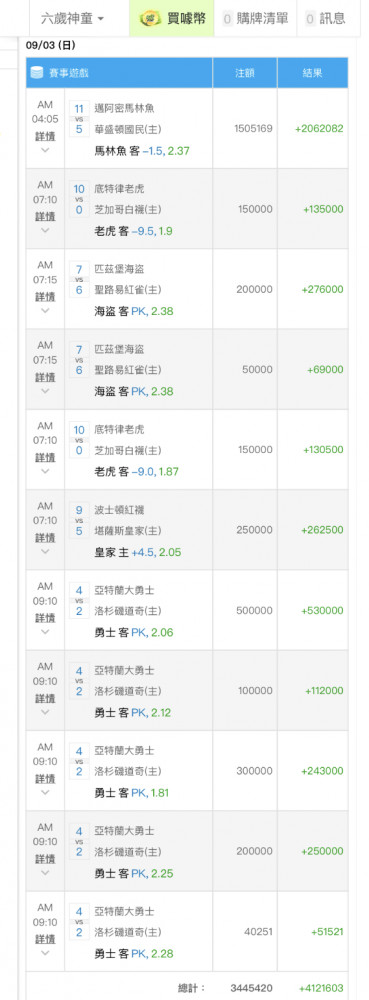Click the database icon in 賽事遊戲 header
This screenshot has height=1000, width=369.
tap(38, 73)
